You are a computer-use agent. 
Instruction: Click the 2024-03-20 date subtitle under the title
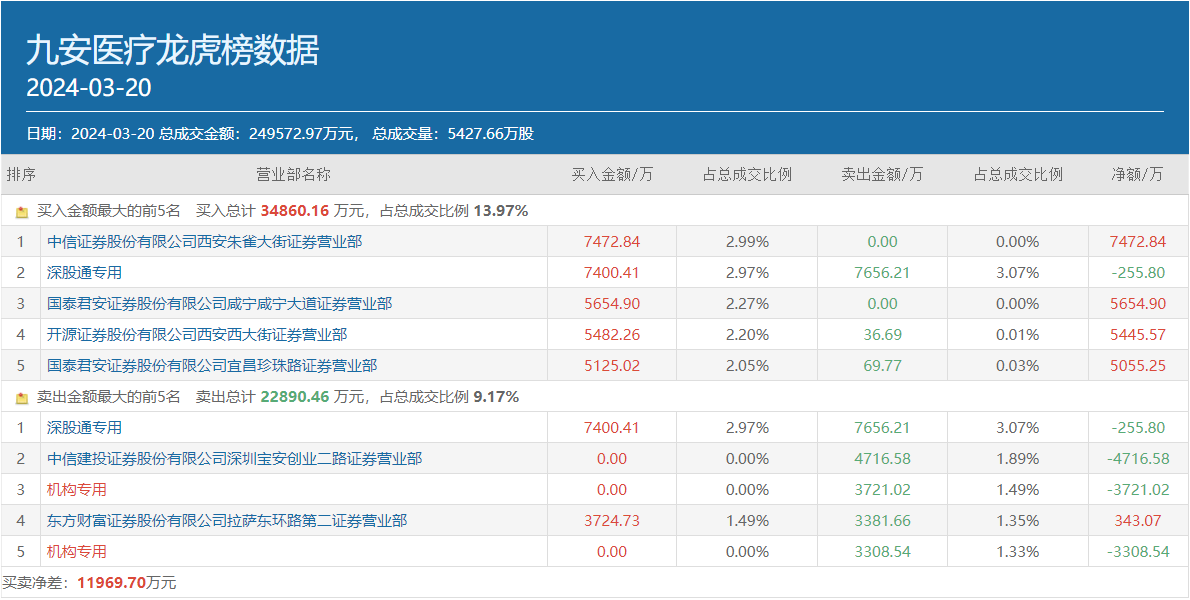(x=89, y=89)
